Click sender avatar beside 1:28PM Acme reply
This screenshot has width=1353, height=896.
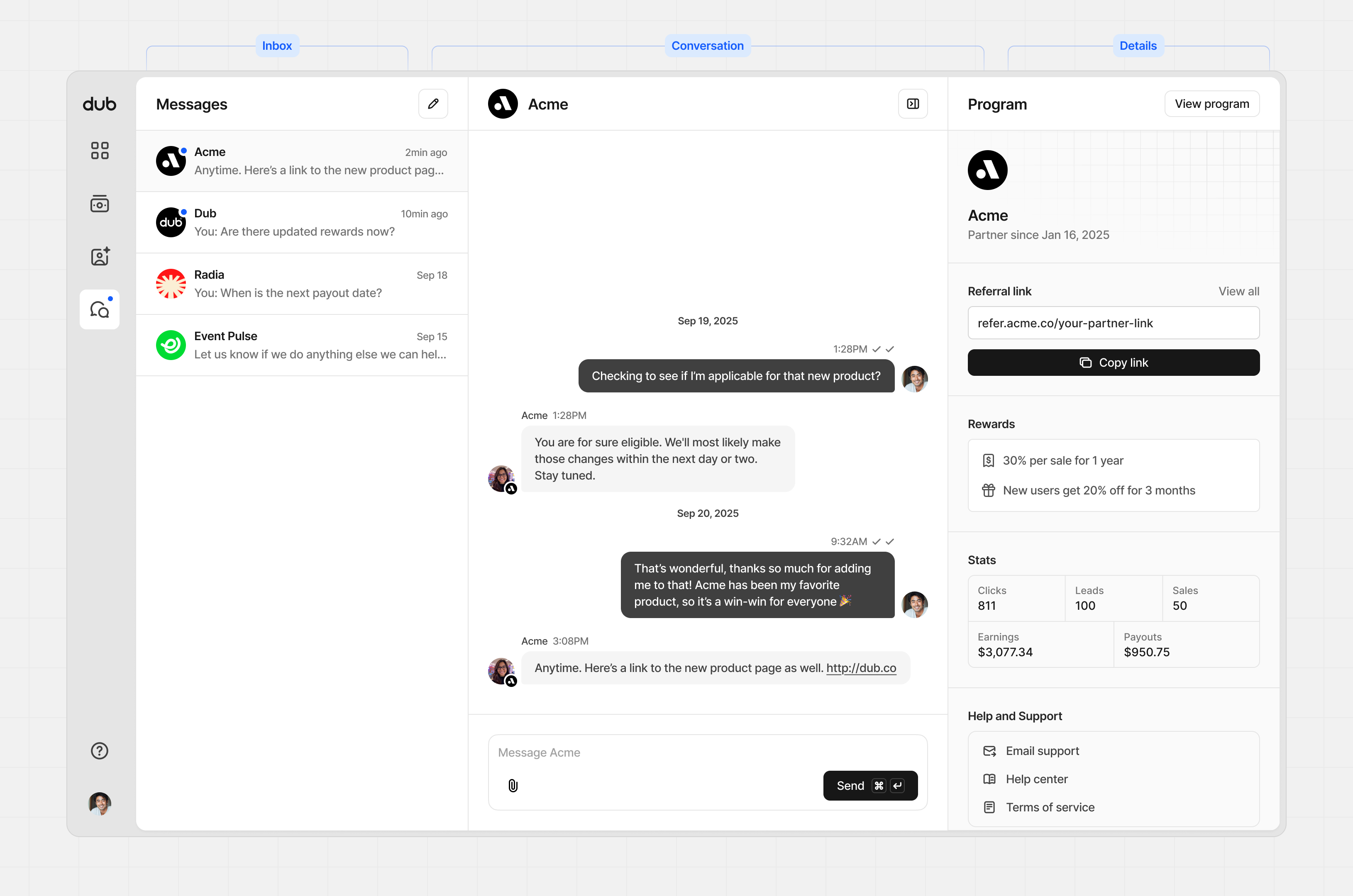click(501, 479)
